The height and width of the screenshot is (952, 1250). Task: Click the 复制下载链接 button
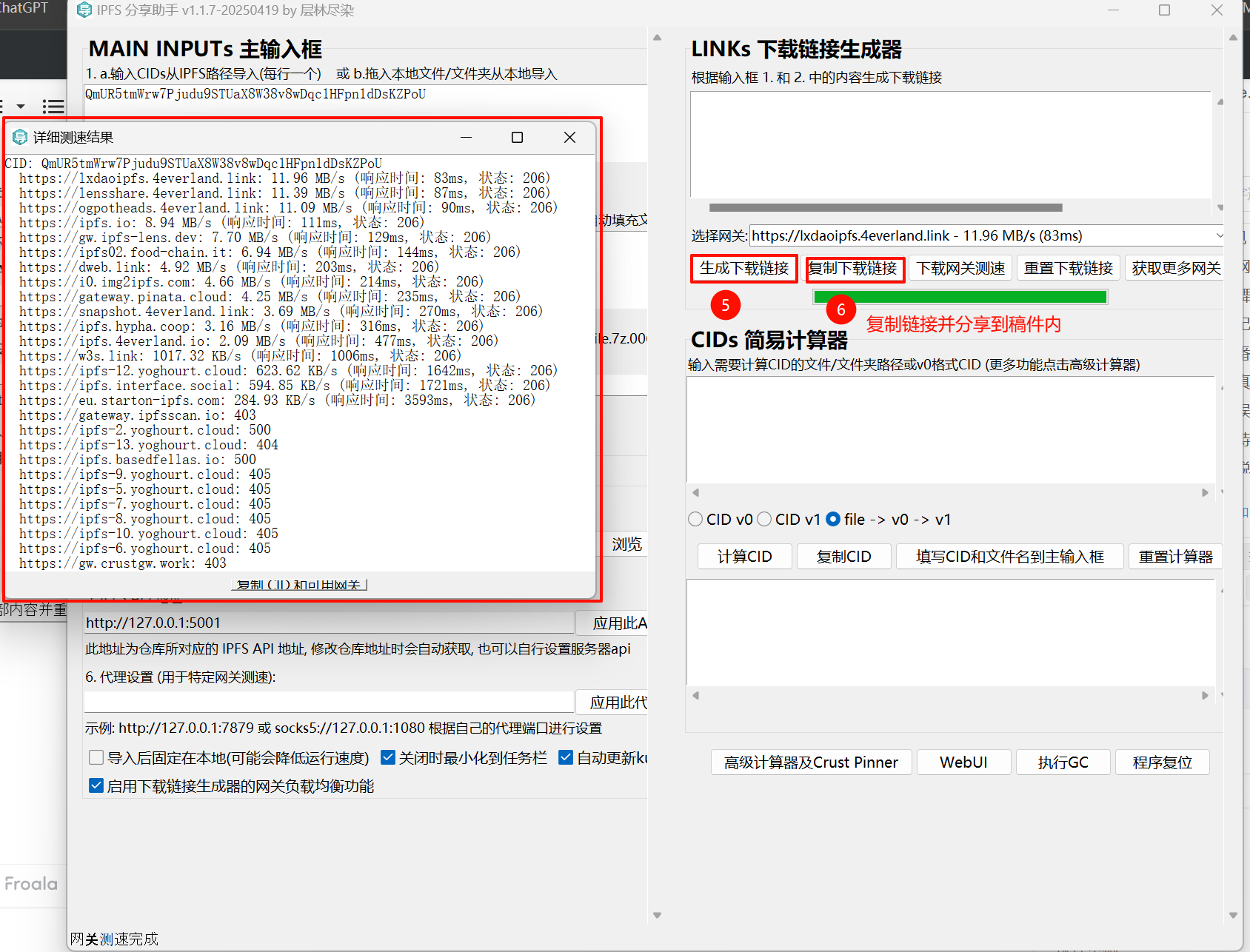click(x=855, y=268)
